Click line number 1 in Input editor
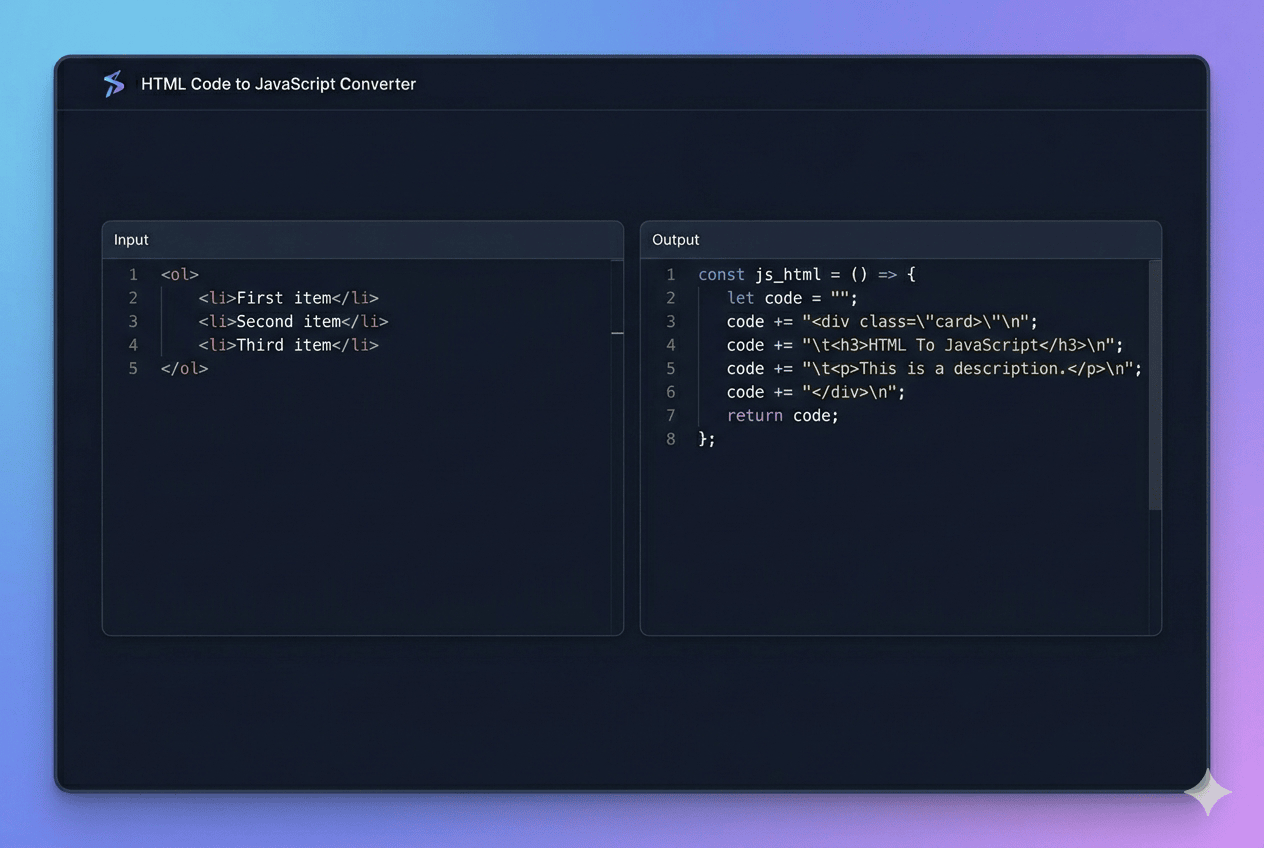 tap(133, 274)
